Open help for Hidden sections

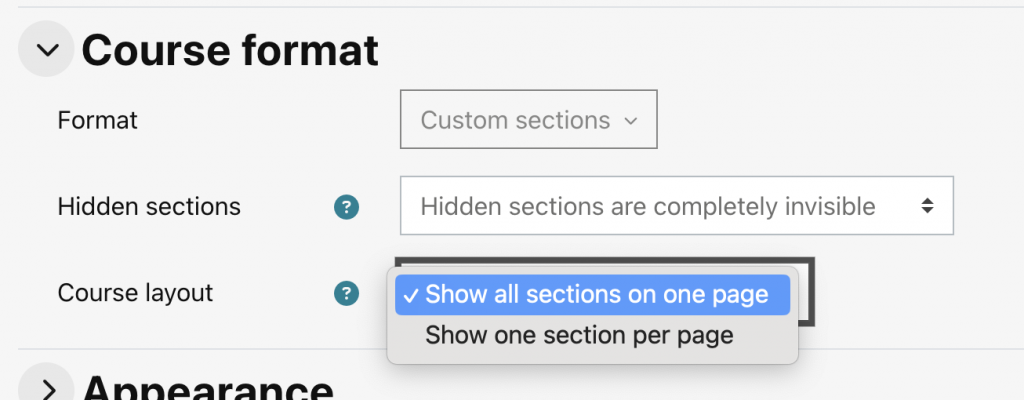(x=346, y=207)
